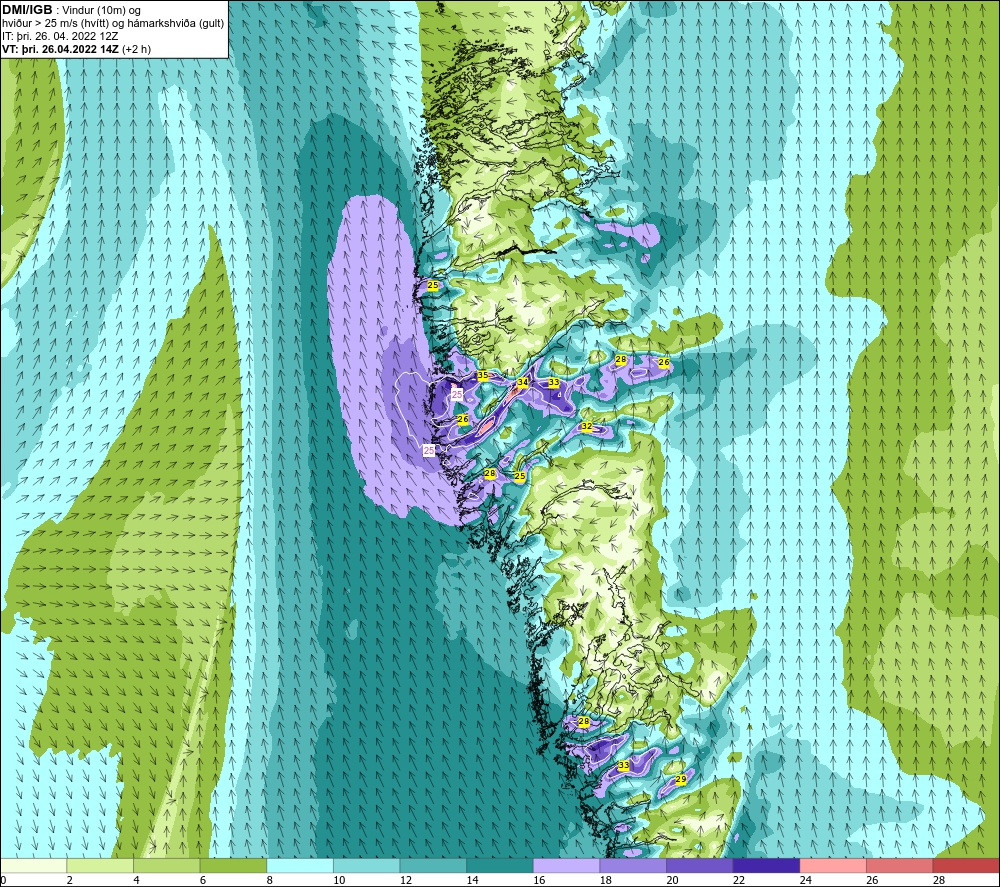The image size is (1000, 887).
Task: Click the turquoise 10–12 colour swatch
Action: pos(367,866)
